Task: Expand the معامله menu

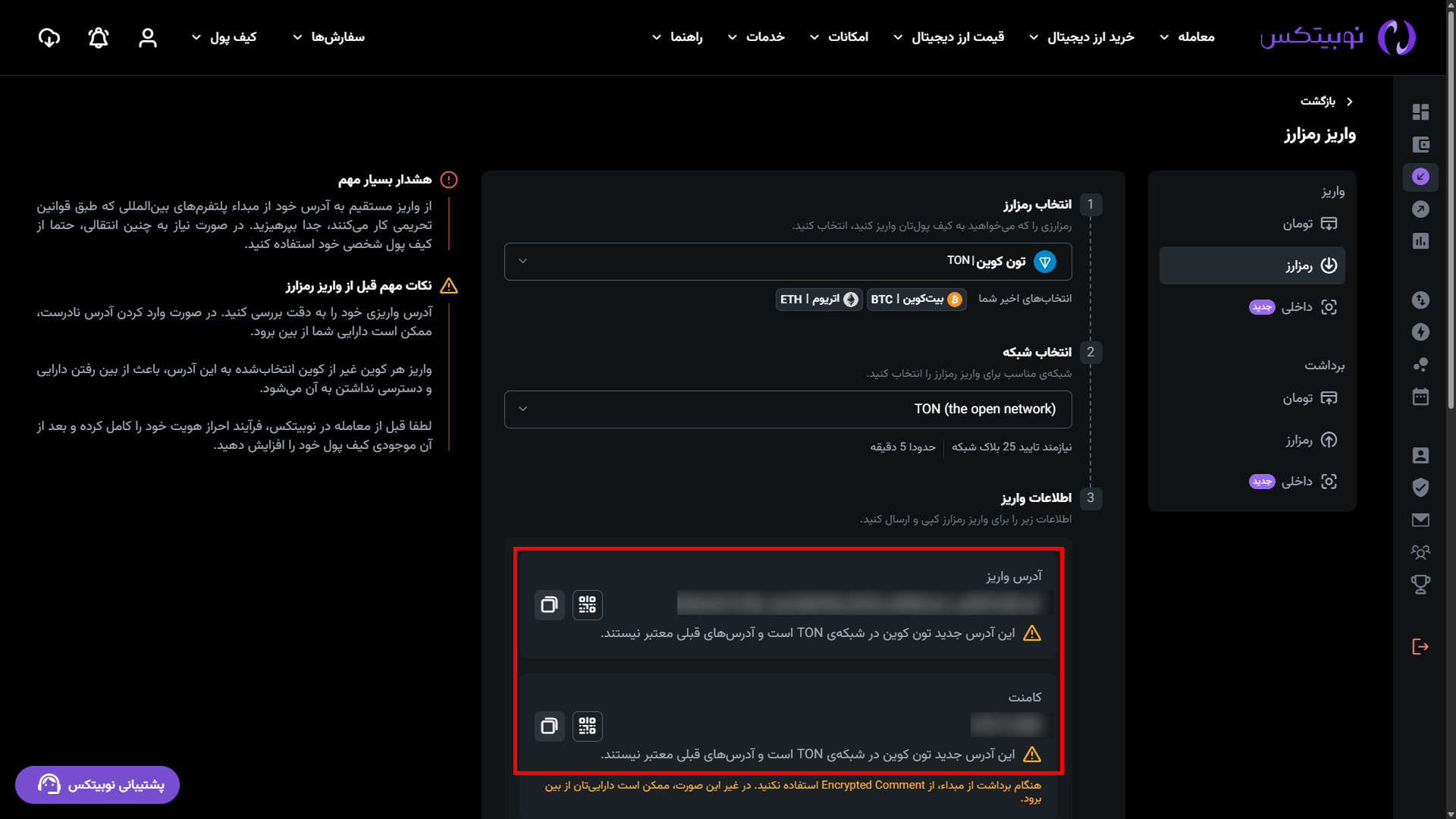Action: click(1187, 37)
